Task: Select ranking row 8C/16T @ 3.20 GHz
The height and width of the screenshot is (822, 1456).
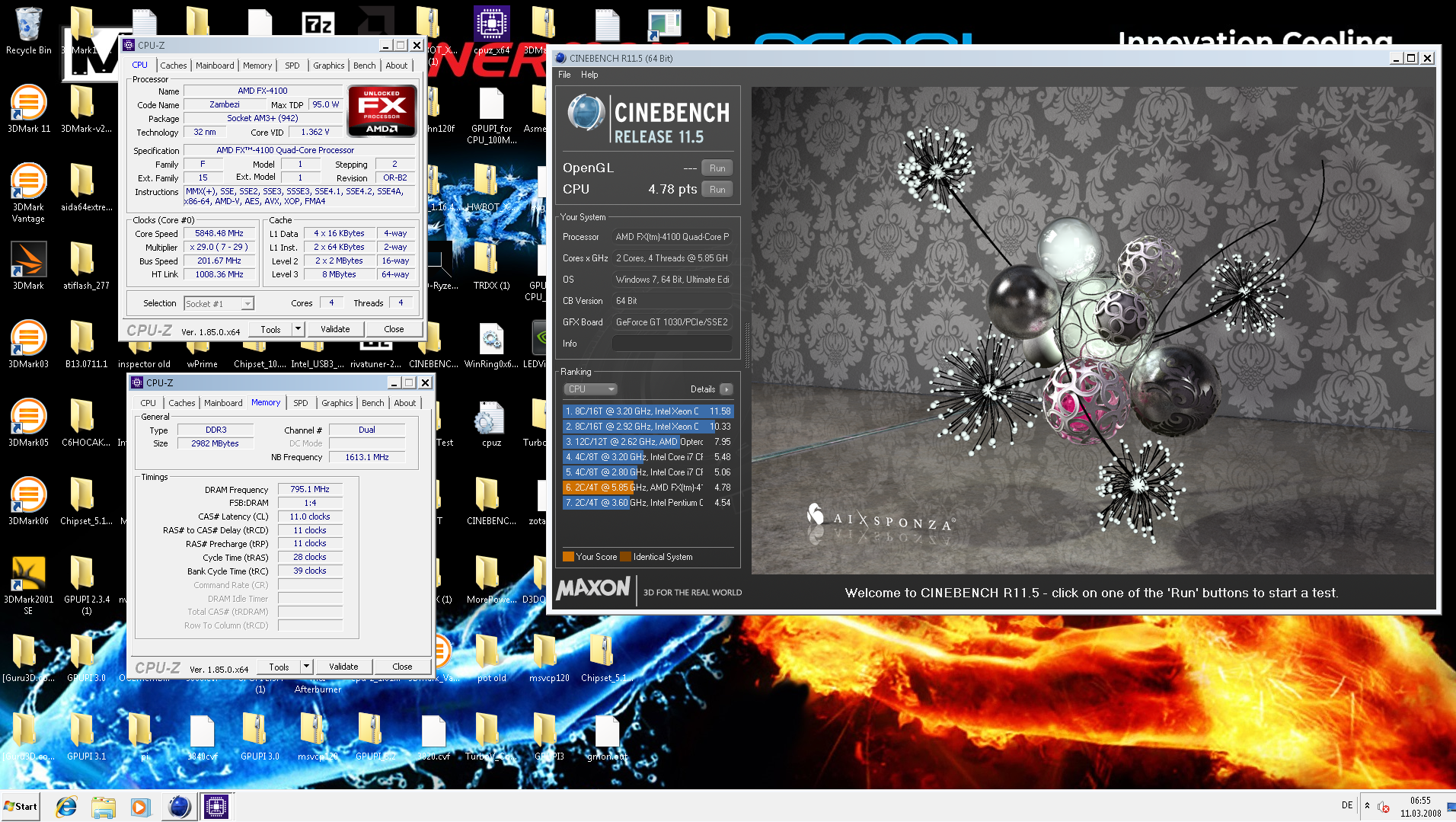Action: [x=648, y=411]
